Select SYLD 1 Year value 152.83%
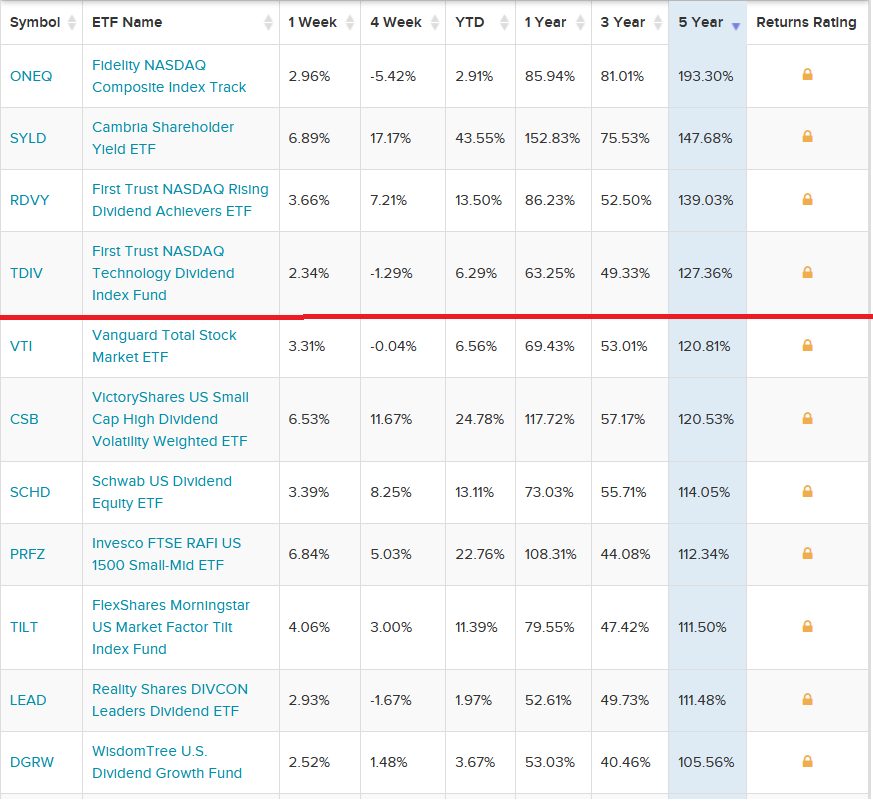The image size is (873, 801). 552,138
